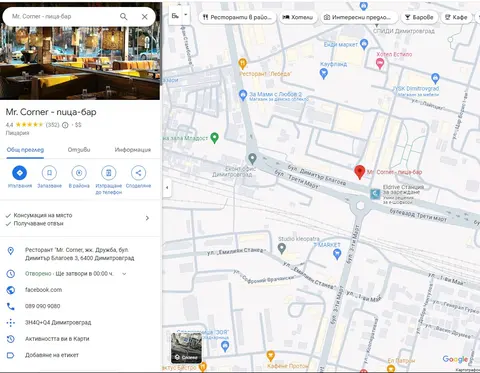
Task: Click the search magnifier icon
Action: click(x=123, y=16)
